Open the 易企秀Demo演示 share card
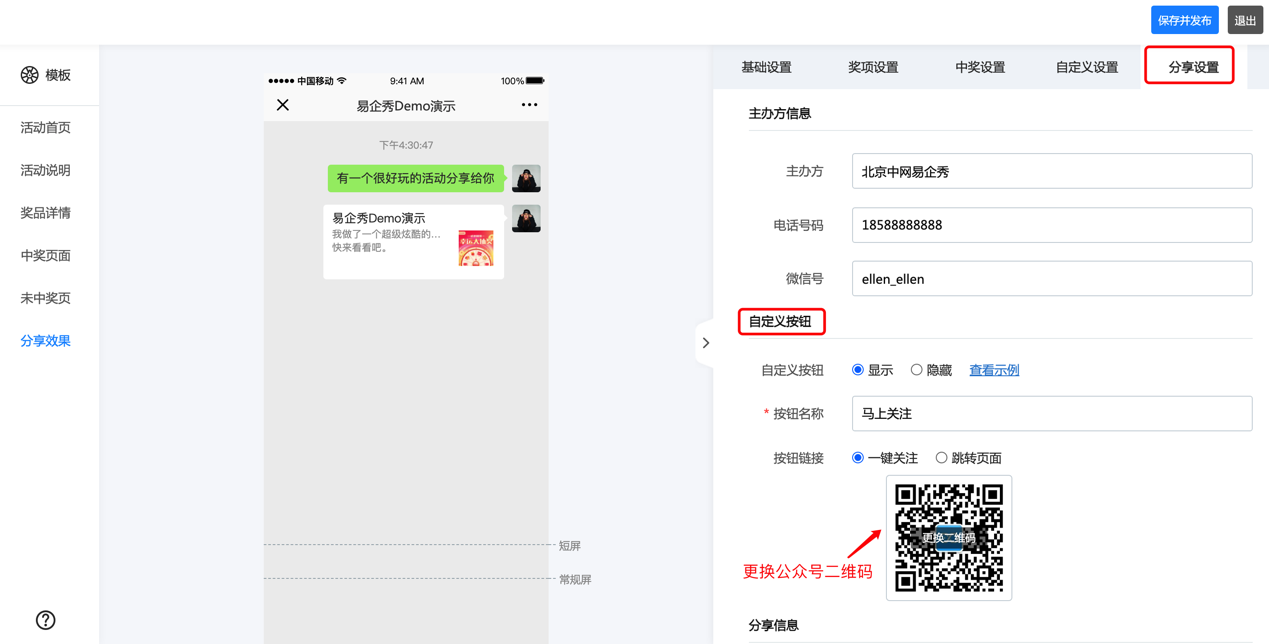 pyautogui.click(x=413, y=242)
